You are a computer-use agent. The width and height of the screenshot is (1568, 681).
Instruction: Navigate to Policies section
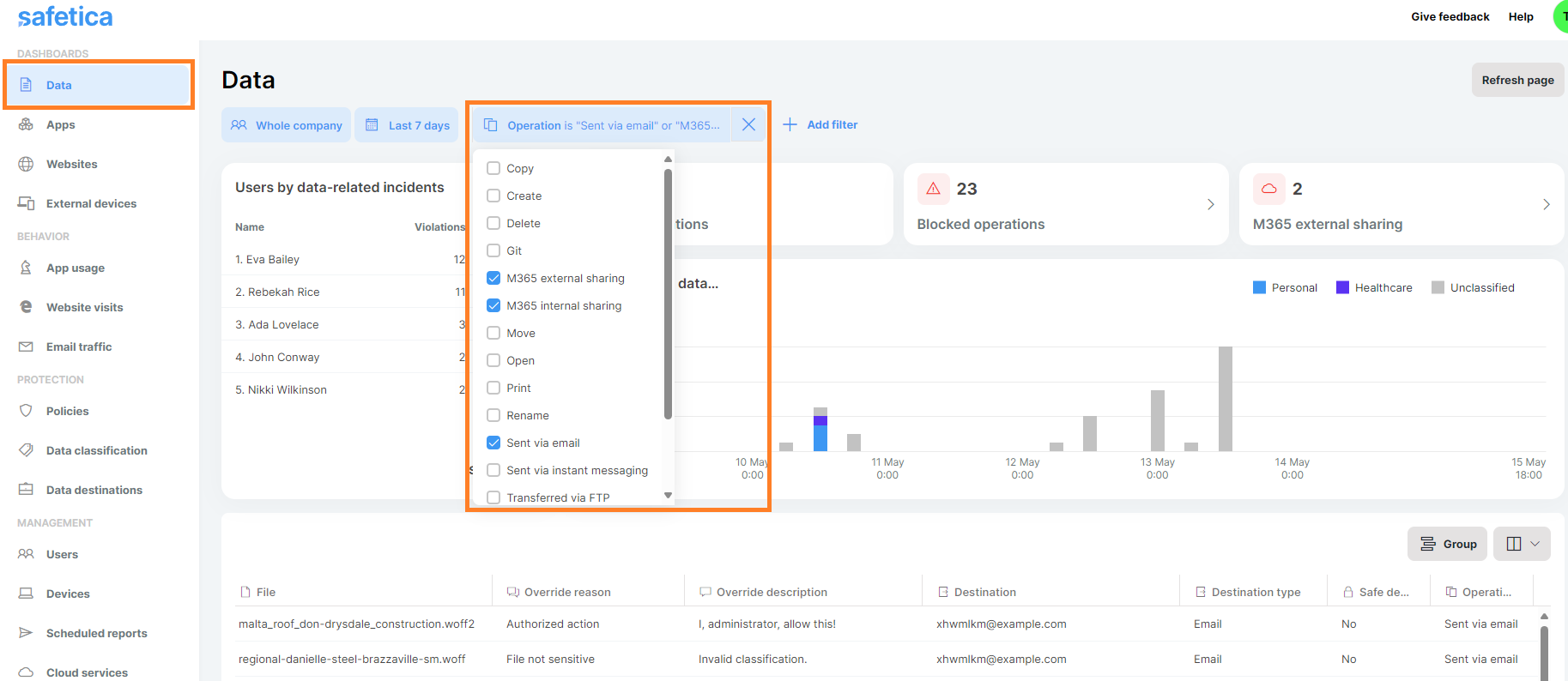tap(68, 411)
